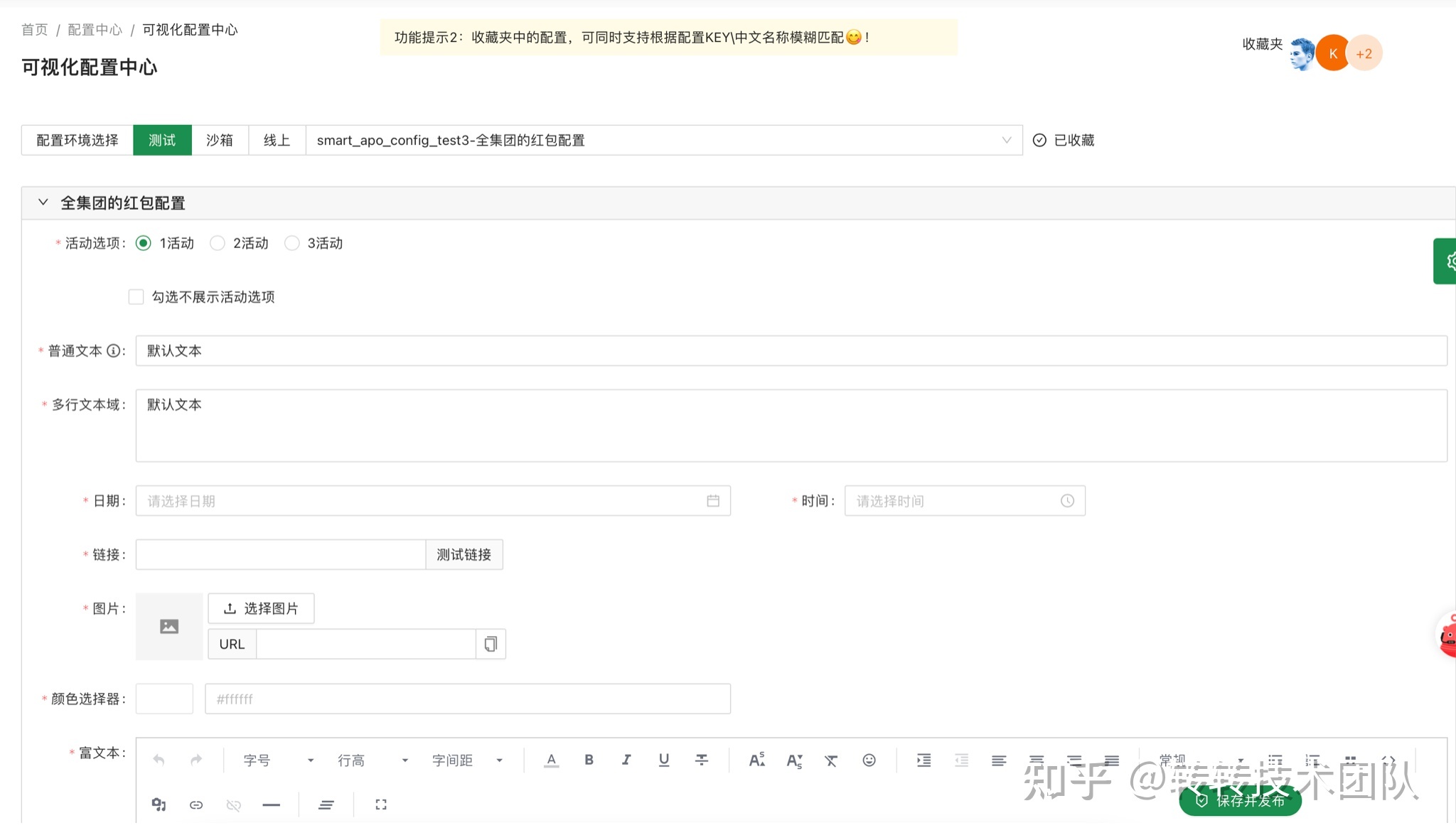Toggle strikethrough formatting in rich text editor

[x=702, y=760]
